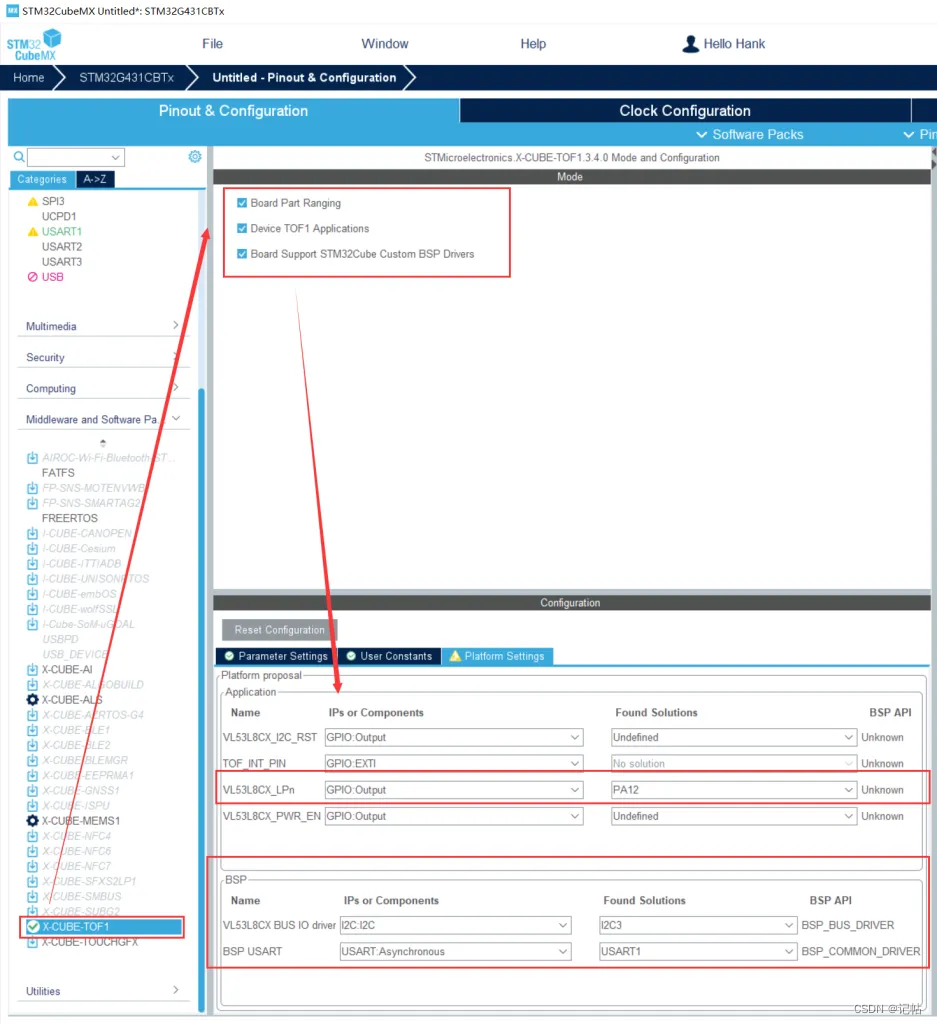Viewport: 937px width, 1024px height.
Task: Click the gear icon beside X-CUBE-MEMS1
Action: pos(32,820)
